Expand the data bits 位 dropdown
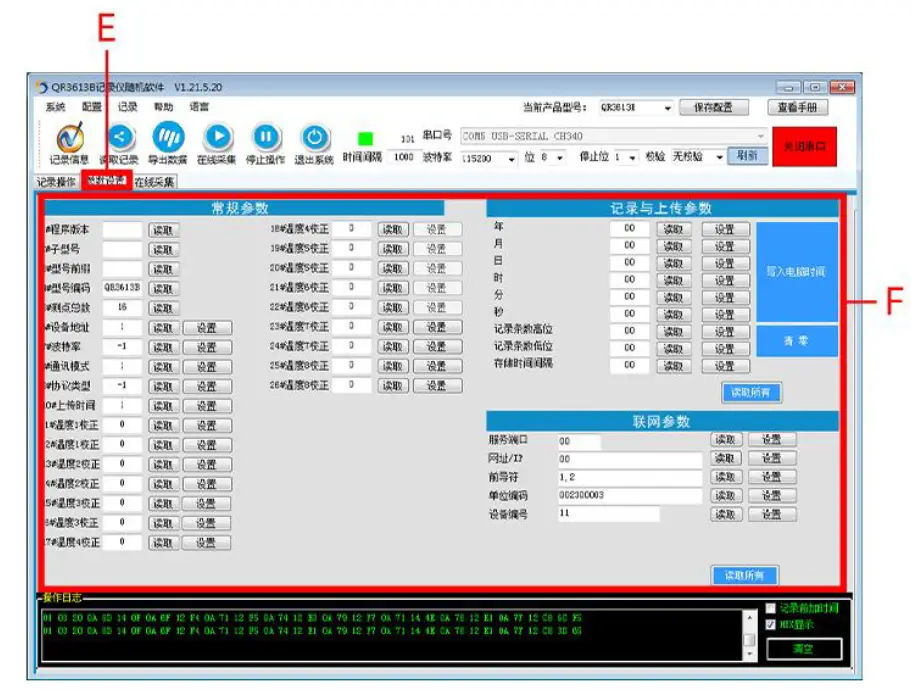The width and height of the screenshot is (911, 700). pos(559,158)
